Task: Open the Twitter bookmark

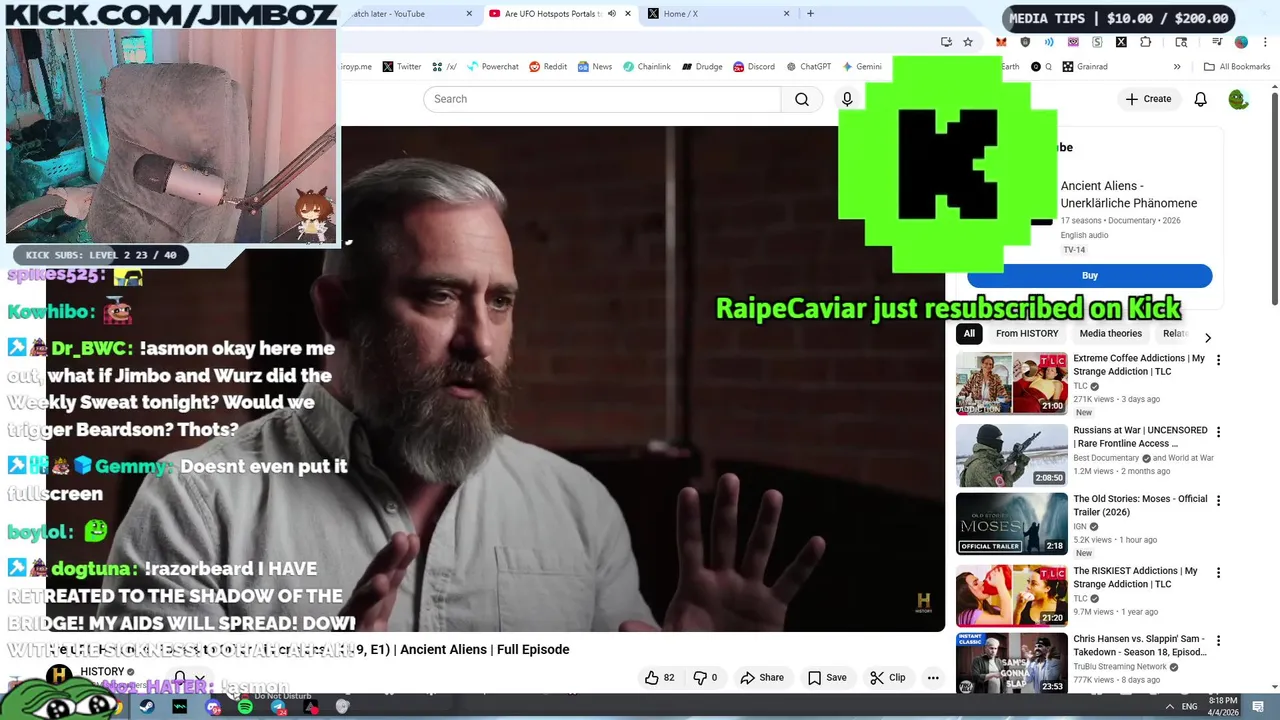Action: pos(402,67)
